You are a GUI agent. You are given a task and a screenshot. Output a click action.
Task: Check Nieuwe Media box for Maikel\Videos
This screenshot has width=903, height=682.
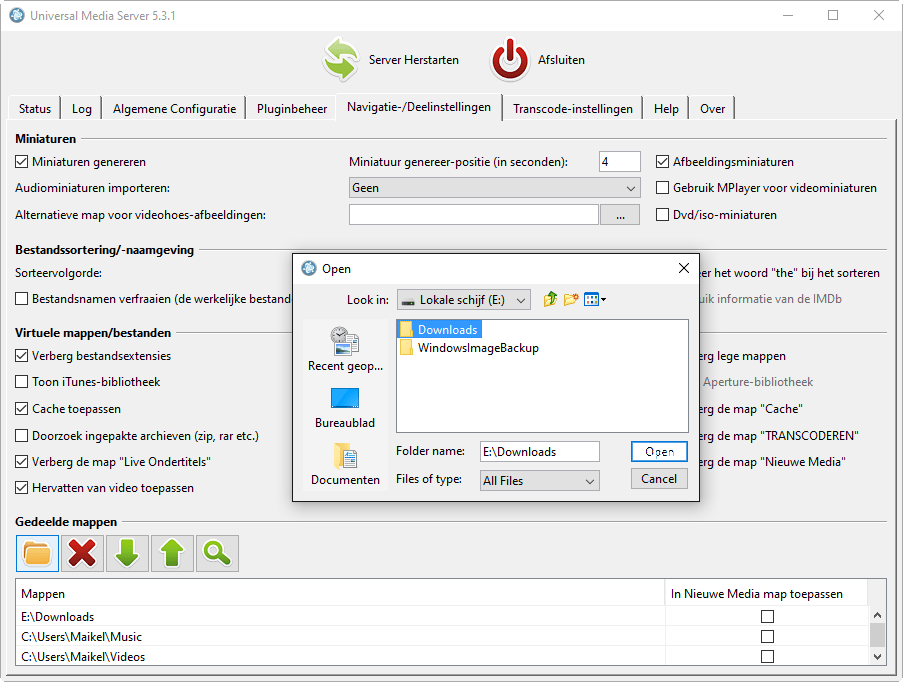[767, 657]
